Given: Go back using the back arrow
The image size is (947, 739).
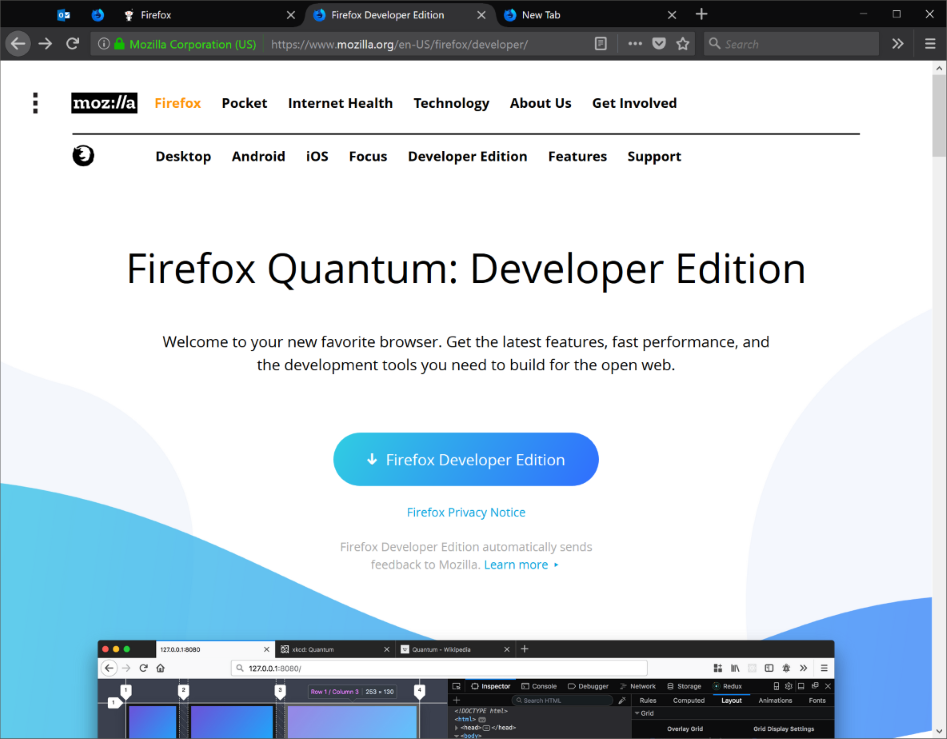Looking at the screenshot, I should pyautogui.click(x=18, y=43).
